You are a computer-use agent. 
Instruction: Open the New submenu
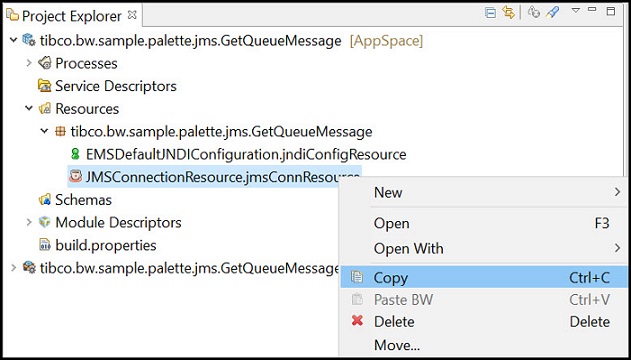484,192
